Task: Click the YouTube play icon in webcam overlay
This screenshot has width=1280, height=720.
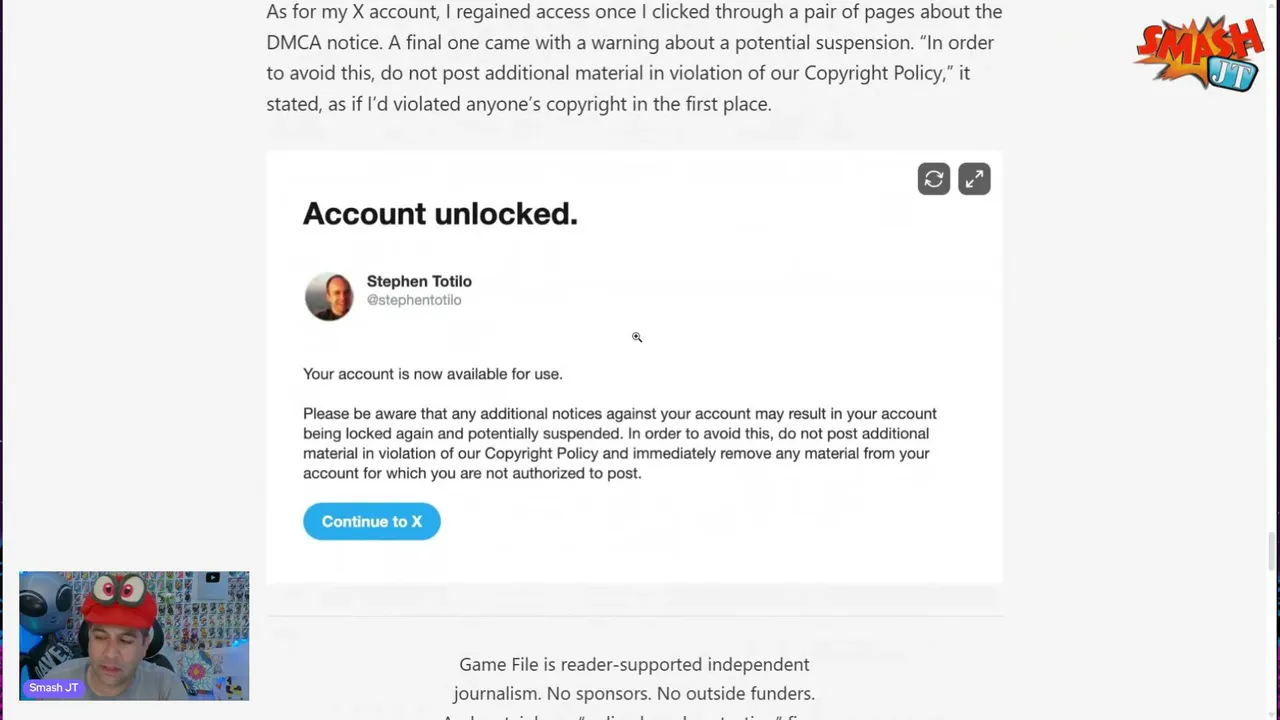Action: pyautogui.click(x=212, y=578)
